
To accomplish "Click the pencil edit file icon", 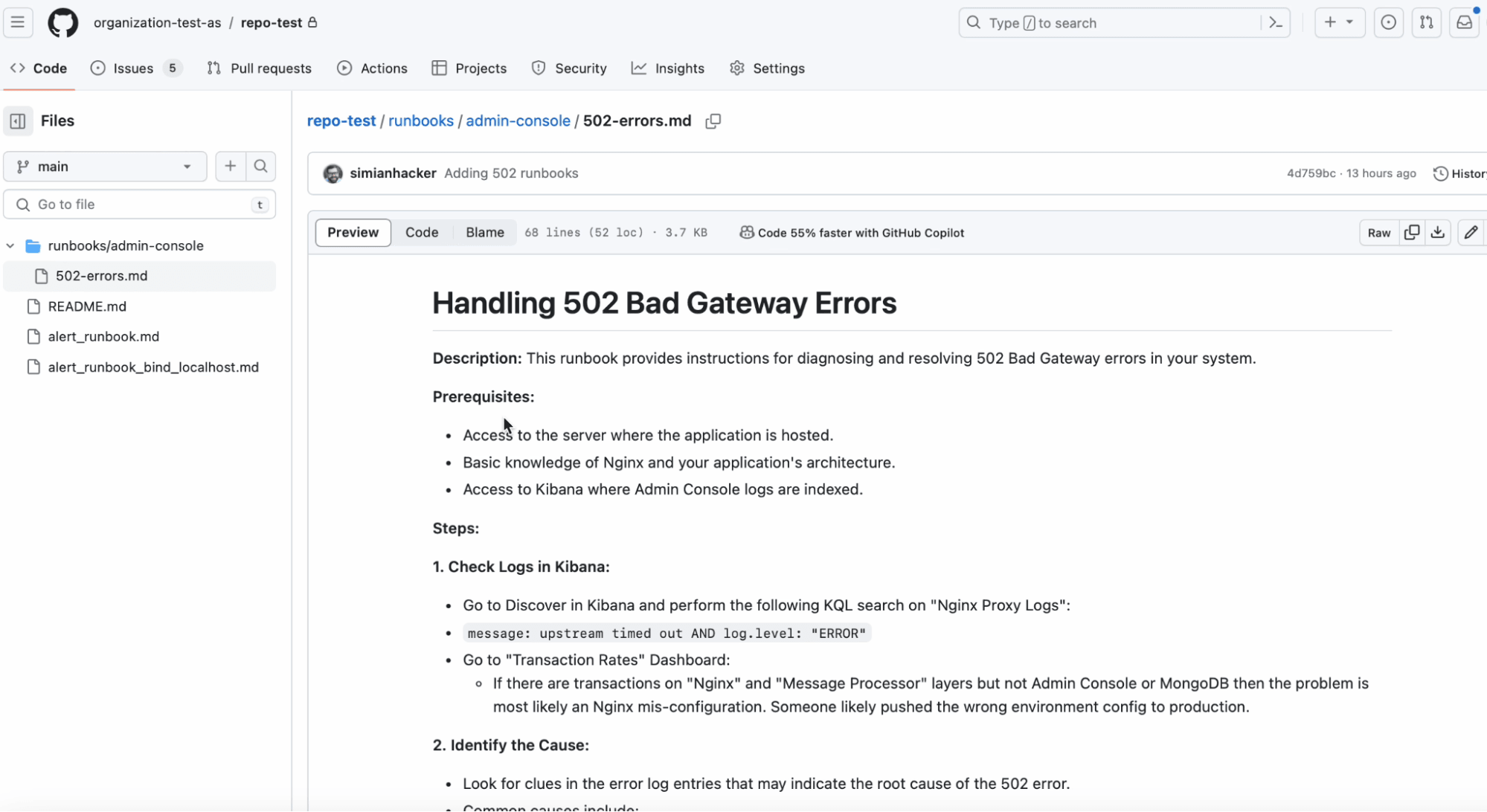I will 1471,233.
